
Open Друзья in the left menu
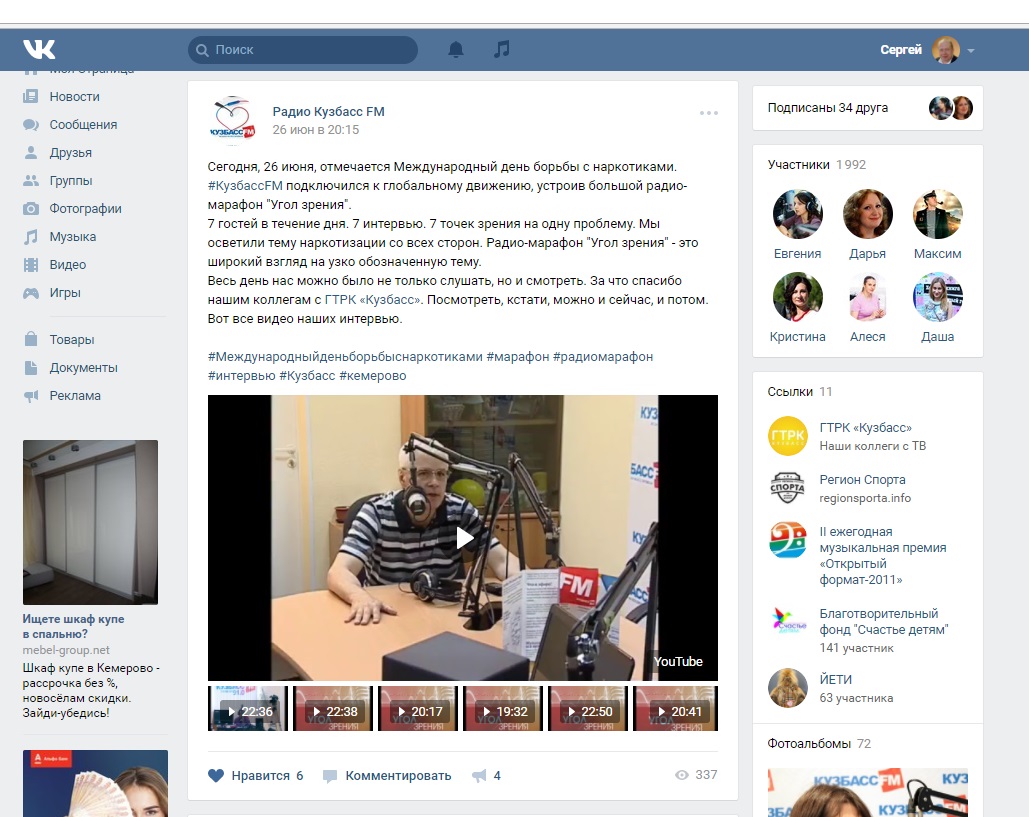71,153
